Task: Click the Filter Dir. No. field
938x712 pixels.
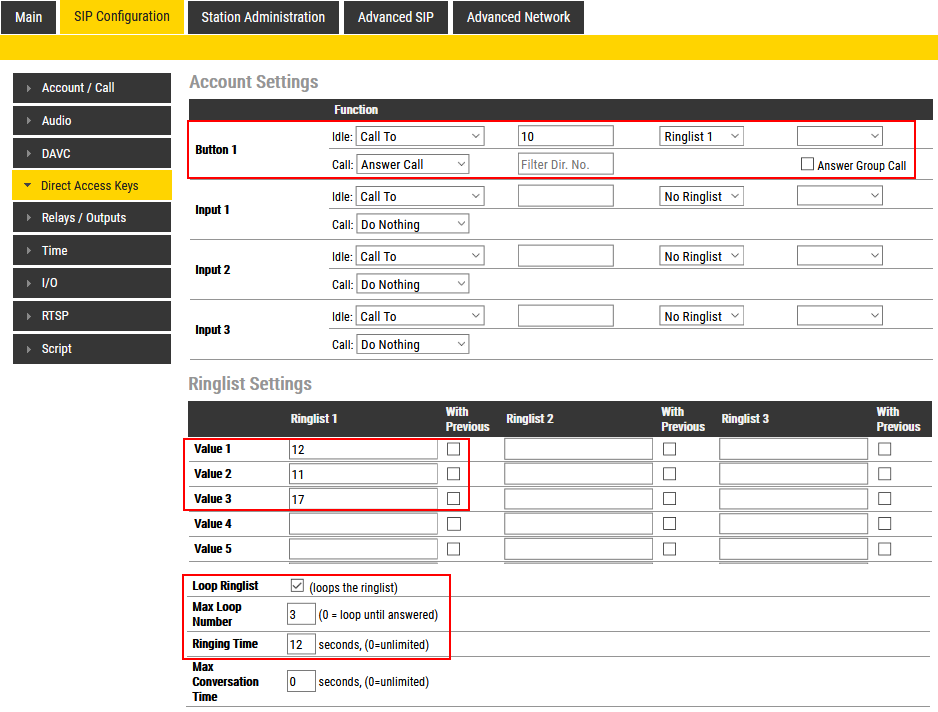Action: [x=565, y=164]
